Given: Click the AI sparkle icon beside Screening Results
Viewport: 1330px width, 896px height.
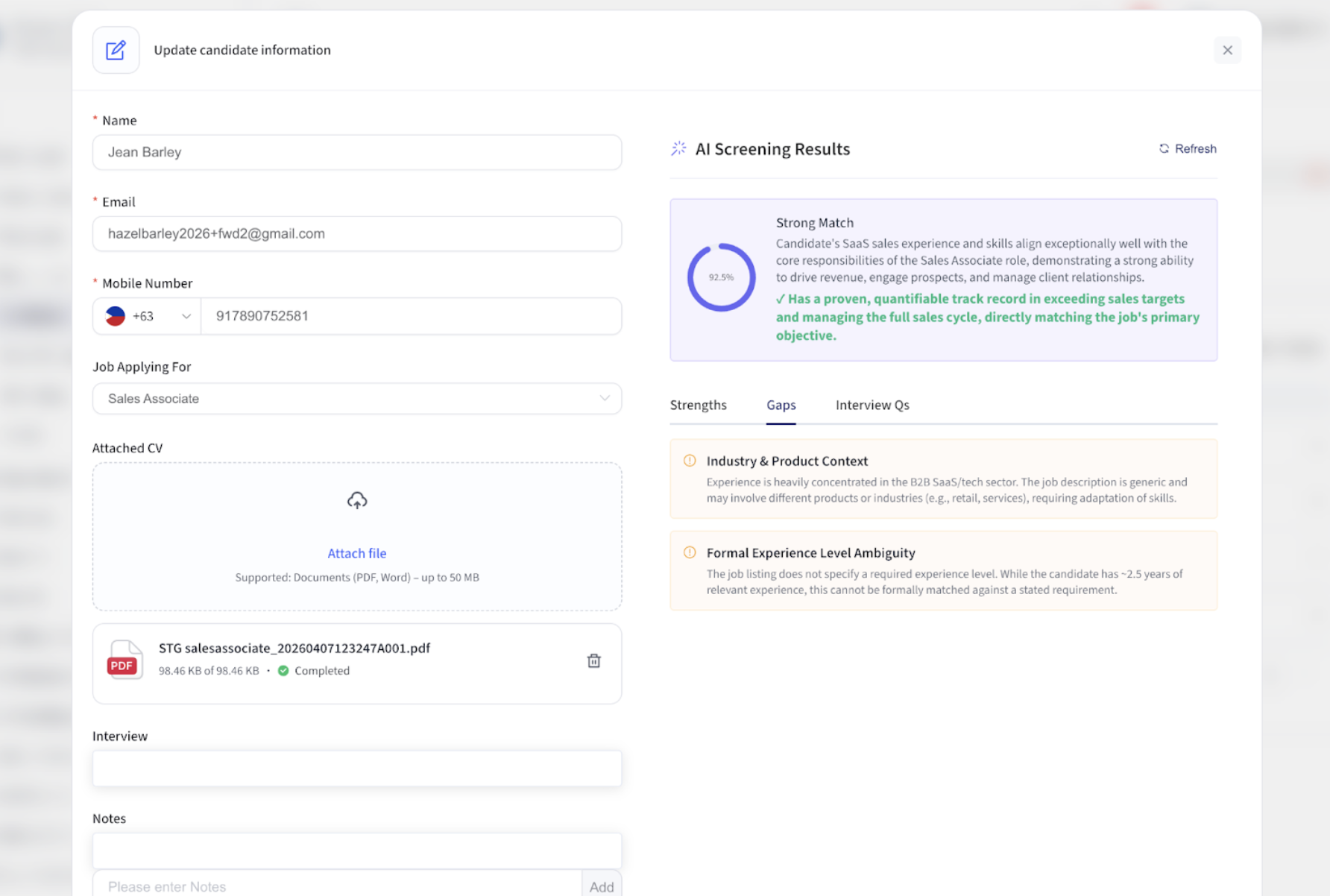Looking at the screenshot, I should [678, 148].
